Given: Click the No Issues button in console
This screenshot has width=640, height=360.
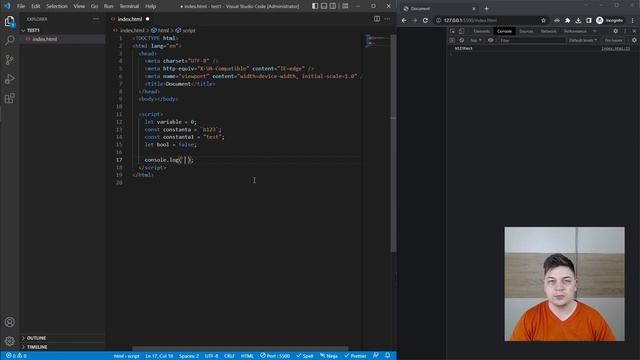Looking at the screenshot, I should pos(613,40).
